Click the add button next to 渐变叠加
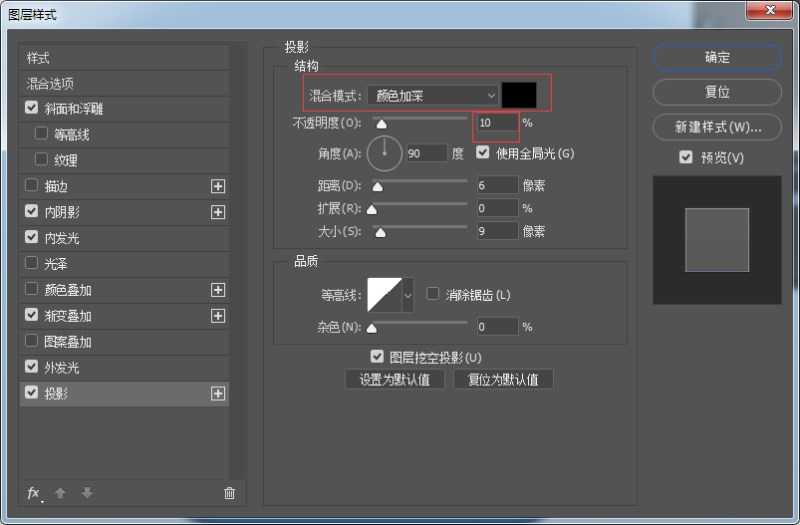Viewport: 800px width, 525px height. click(x=218, y=316)
